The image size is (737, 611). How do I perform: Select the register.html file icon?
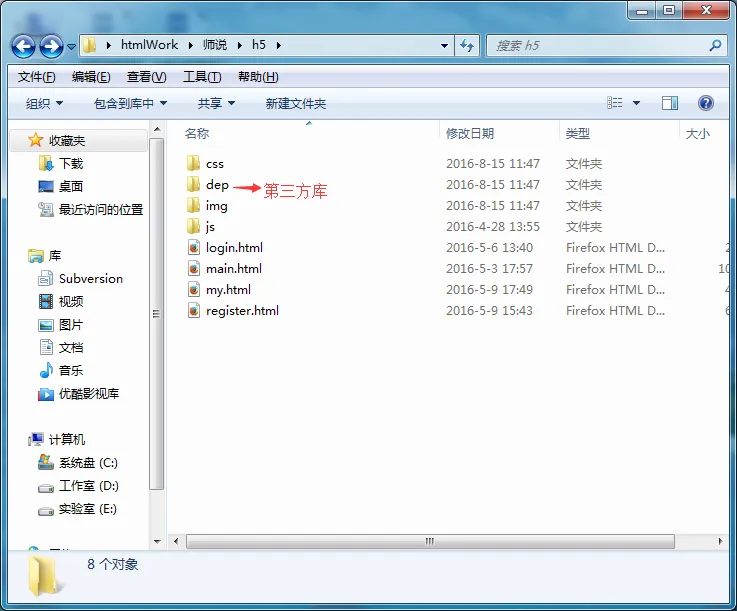click(x=194, y=311)
